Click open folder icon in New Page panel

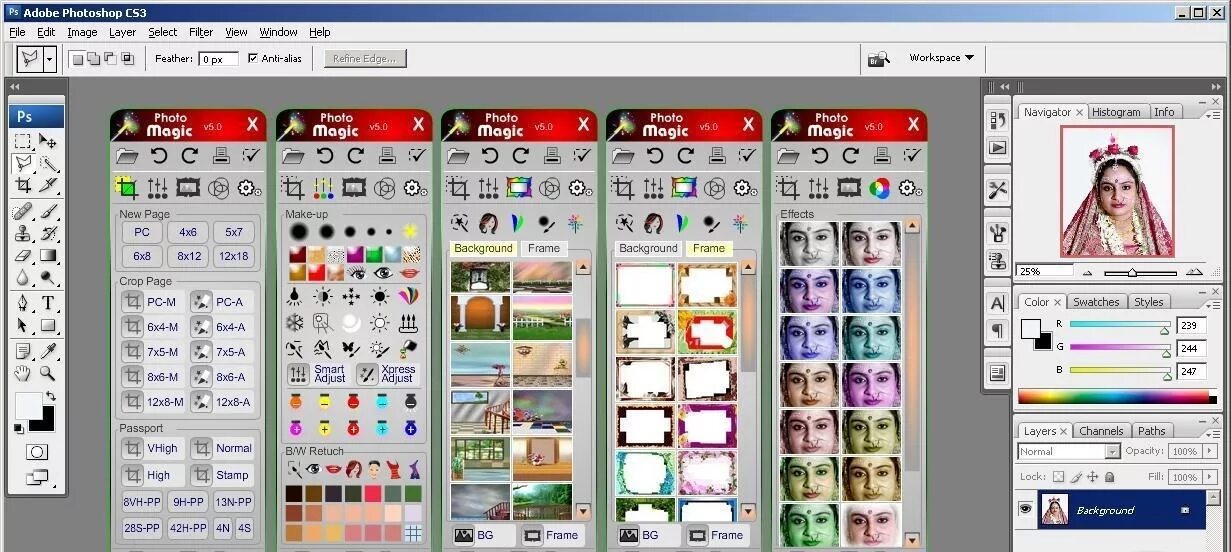(127, 156)
